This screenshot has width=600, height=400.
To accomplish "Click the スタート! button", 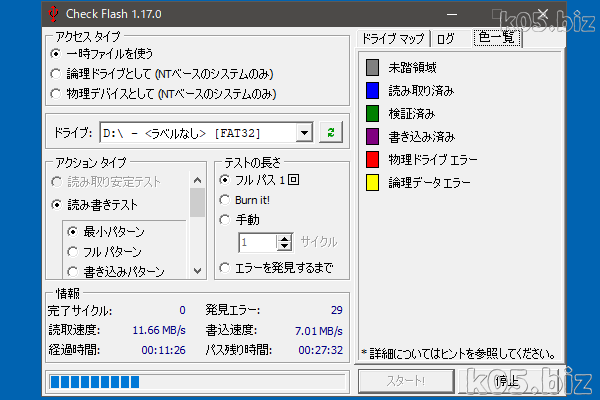I will click(406, 381).
